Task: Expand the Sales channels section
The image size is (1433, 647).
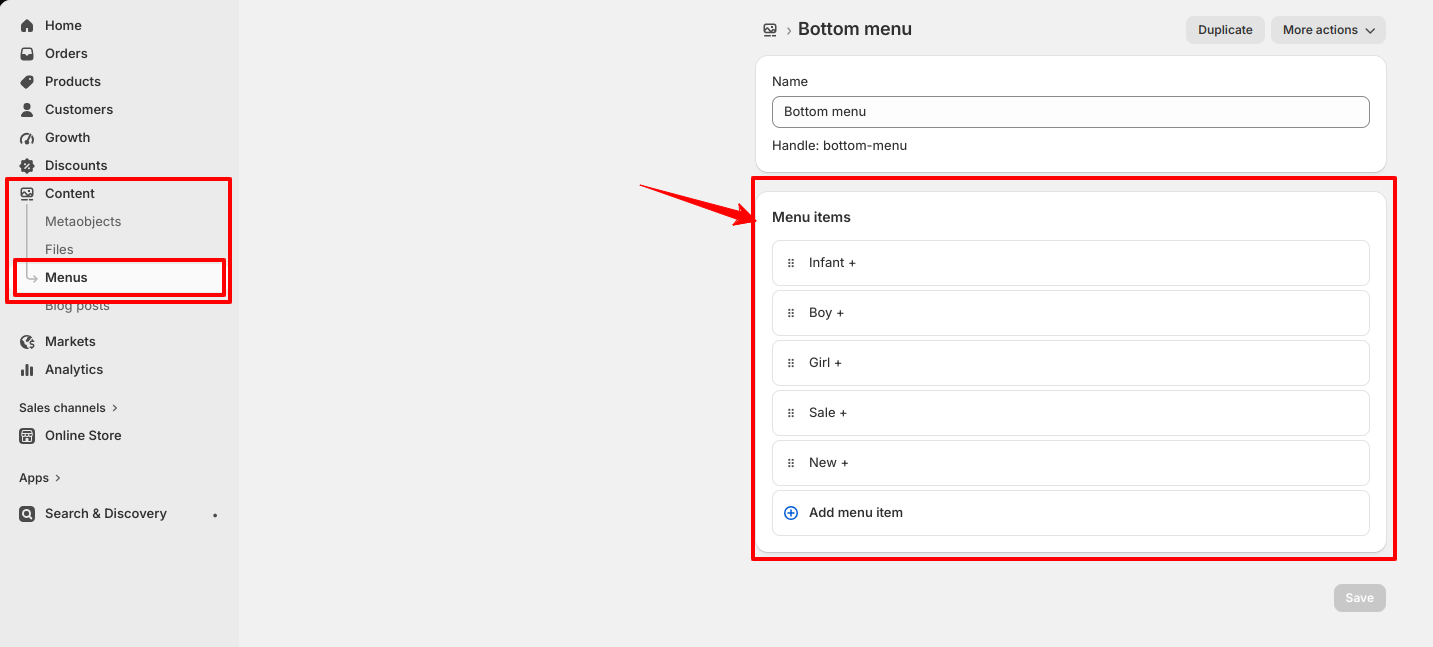Action: (x=68, y=407)
